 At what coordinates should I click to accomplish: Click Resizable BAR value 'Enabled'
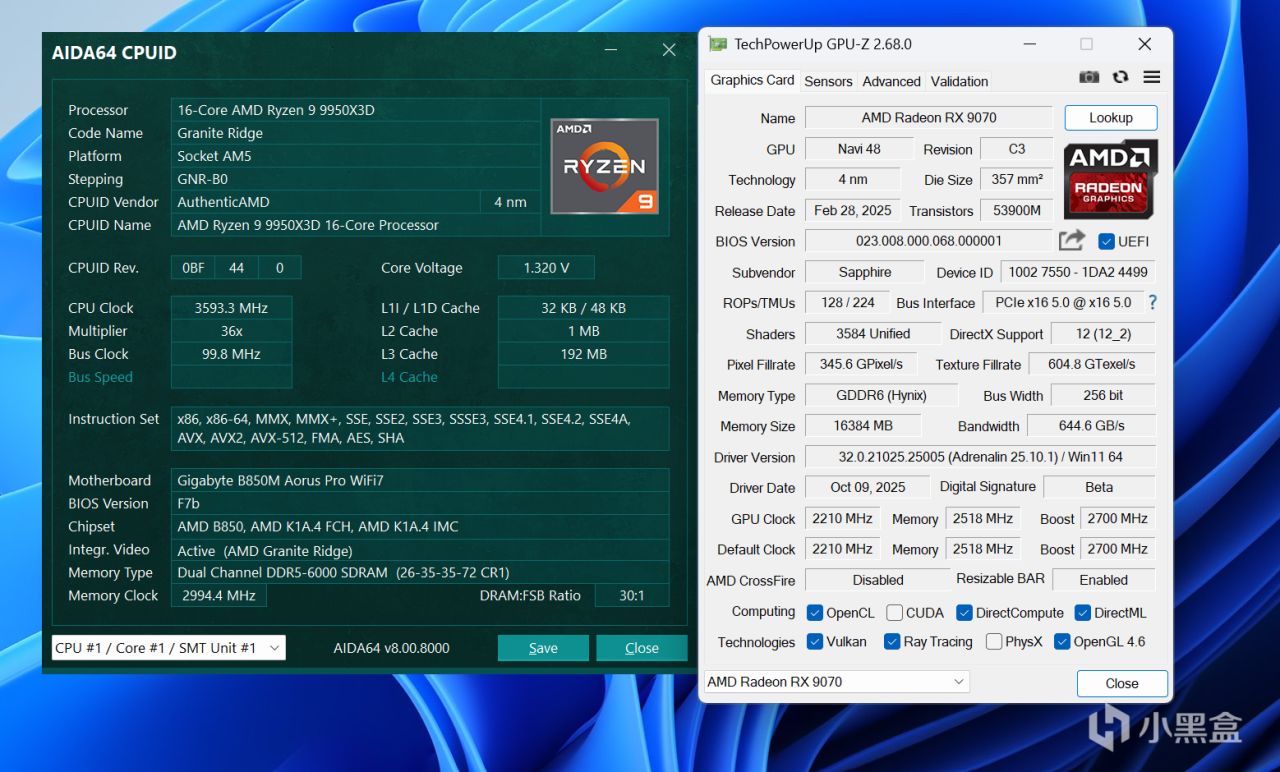coord(1104,580)
